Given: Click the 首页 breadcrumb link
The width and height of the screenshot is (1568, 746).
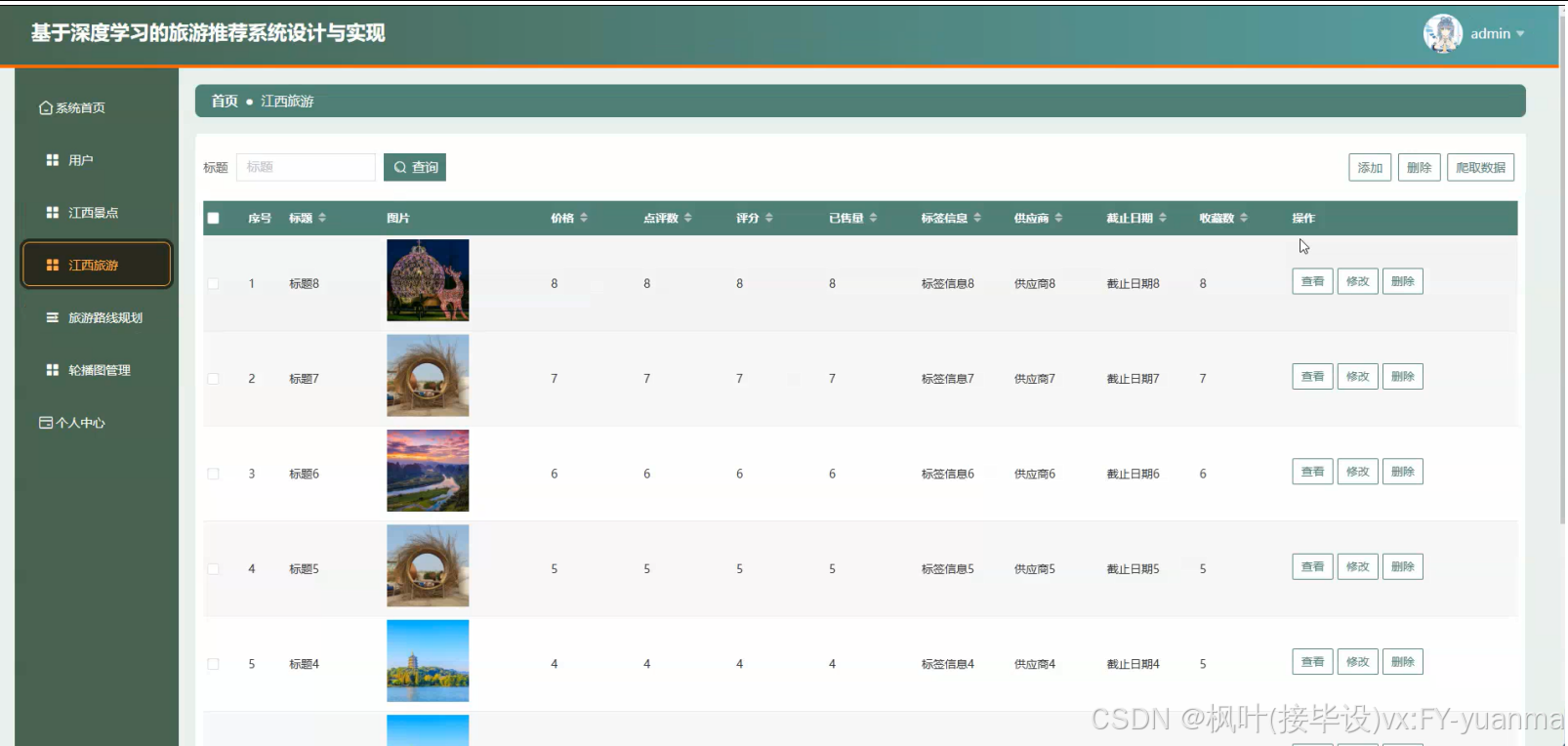Looking at the screenshot, I should (225, 102).
